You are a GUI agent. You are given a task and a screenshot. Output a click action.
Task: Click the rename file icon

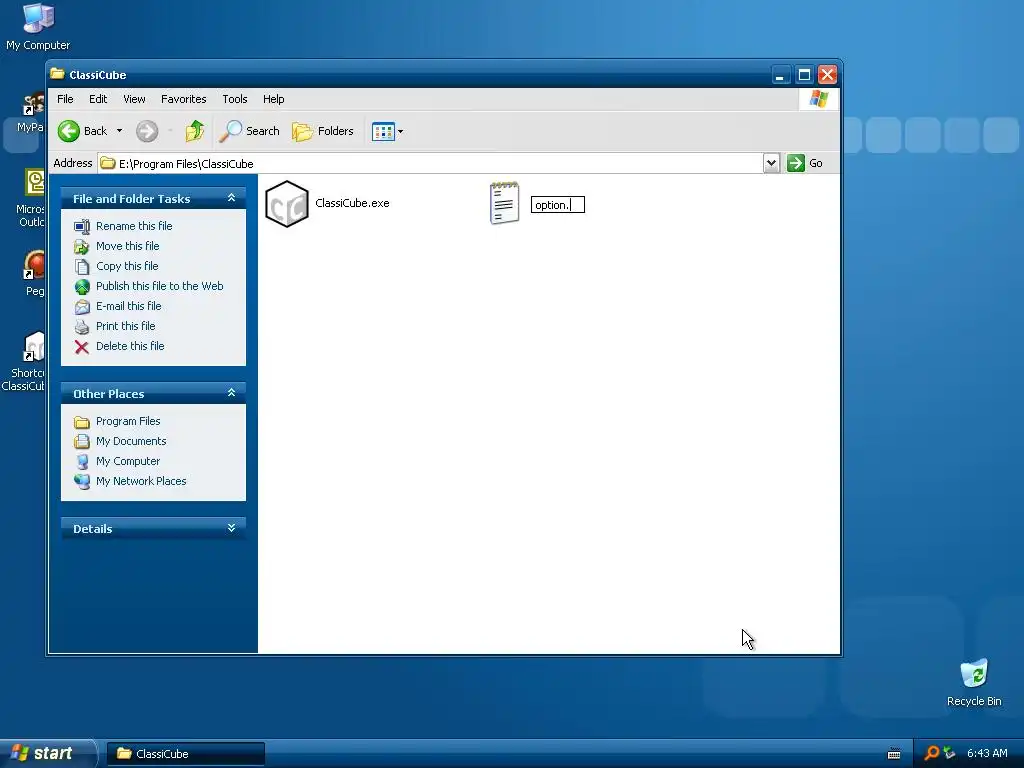82,227
